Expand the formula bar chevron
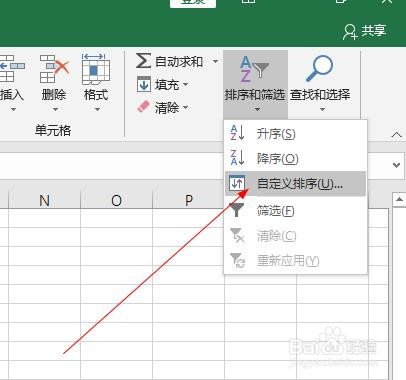Screen dimensions: 406x380 (x=396, y=165)
